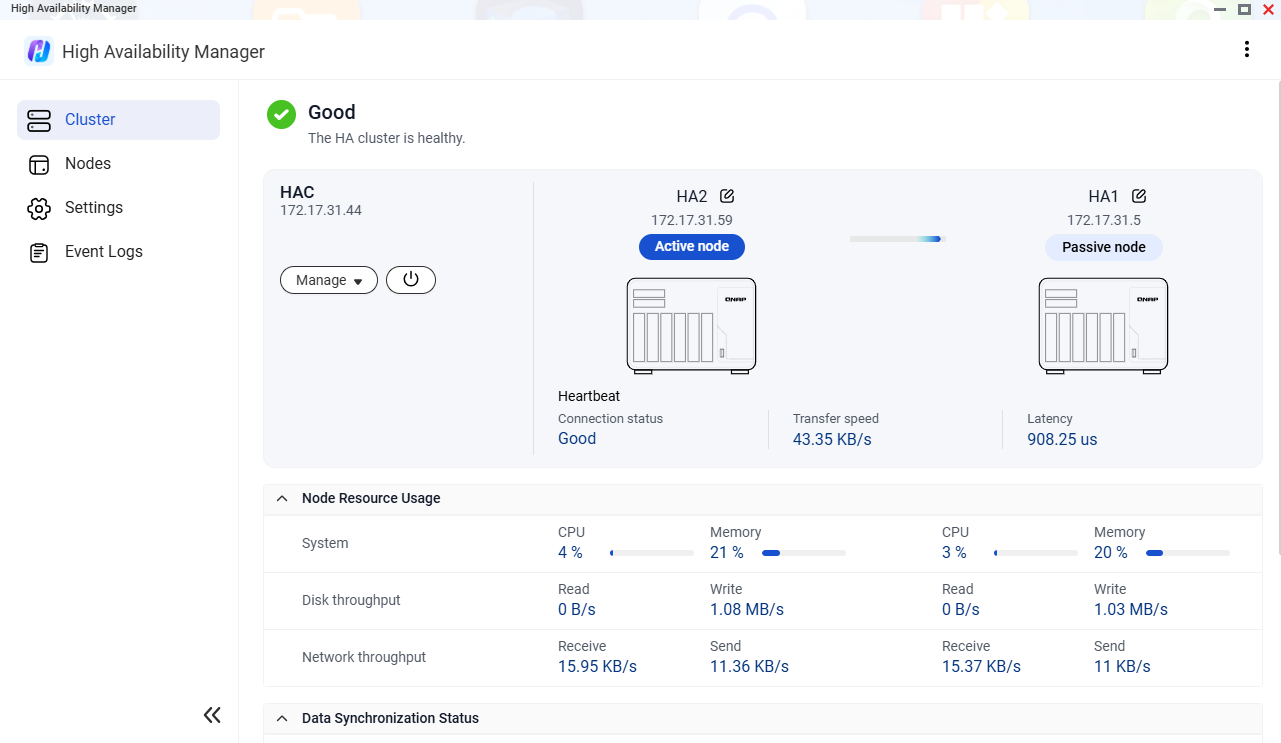Viewport: 1281px width, 743px height.
Task: Click the Passive node badge
Action: click(x=1104, y=248)
